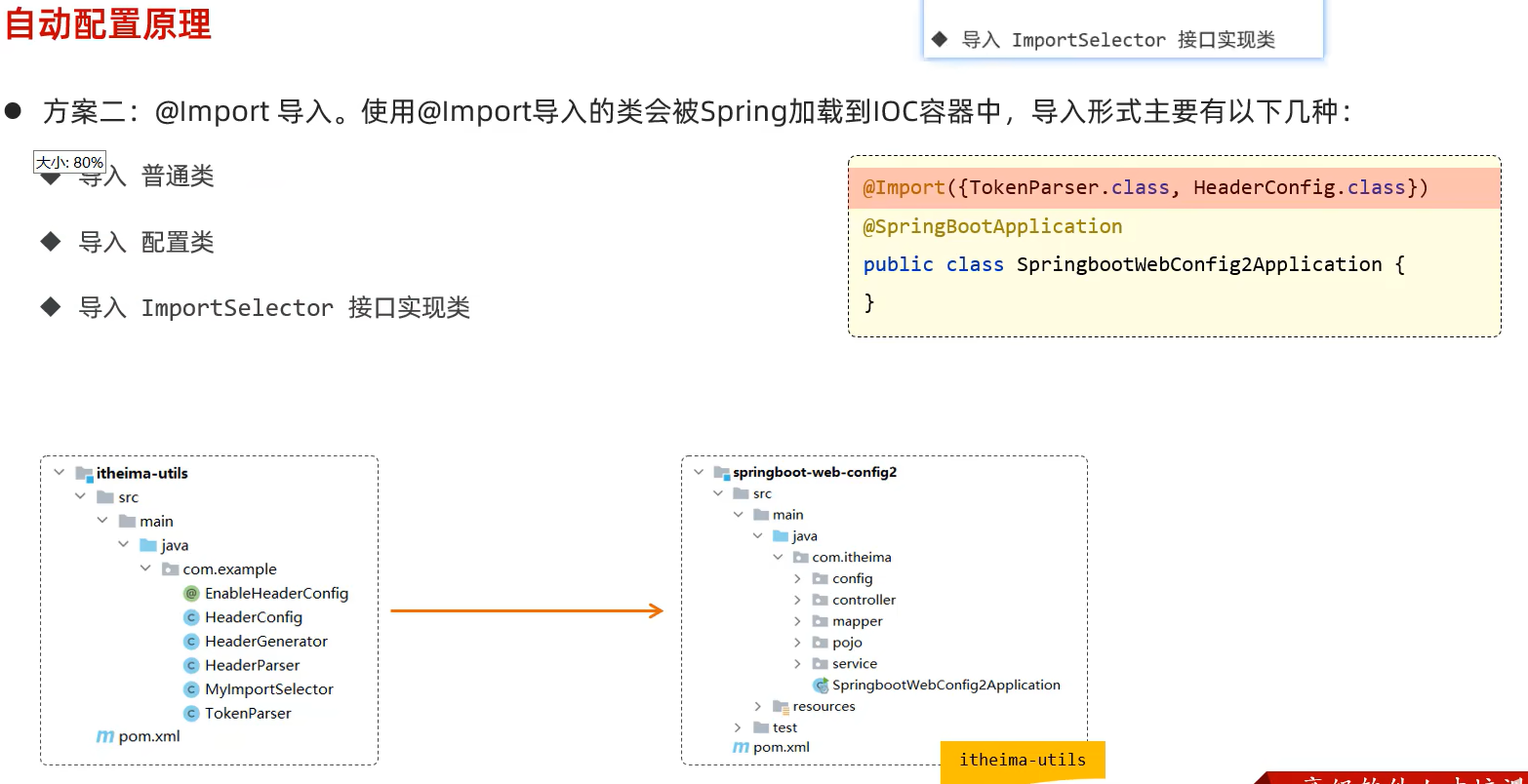Click the yellow itheima-utils label

click(1023, 761)
